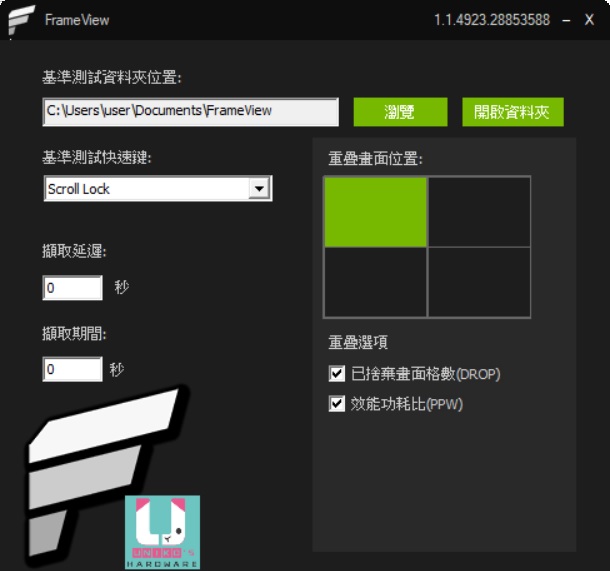Viewport: 610px width, 571px height.
Task: Select top-left overlay position quadrant
Action: click(x=375, y=212)
